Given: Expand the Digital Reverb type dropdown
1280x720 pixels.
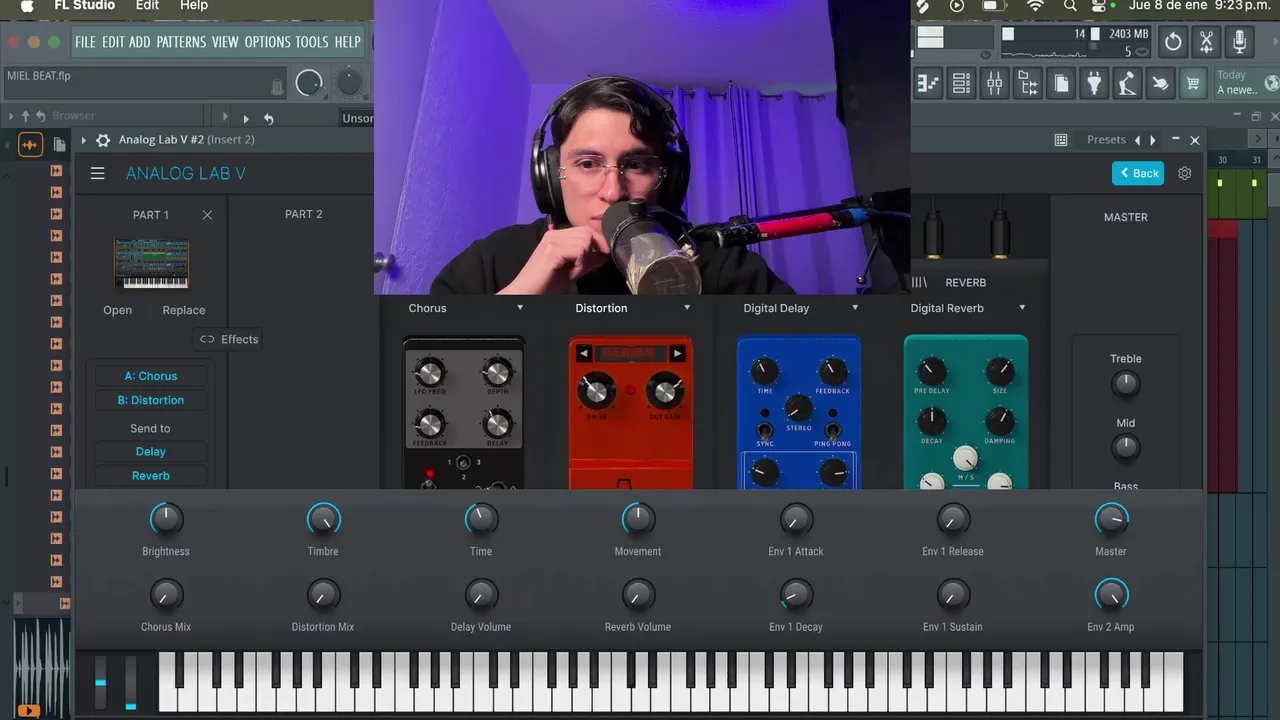Looking at the screenshot, I should point(1022,308).
